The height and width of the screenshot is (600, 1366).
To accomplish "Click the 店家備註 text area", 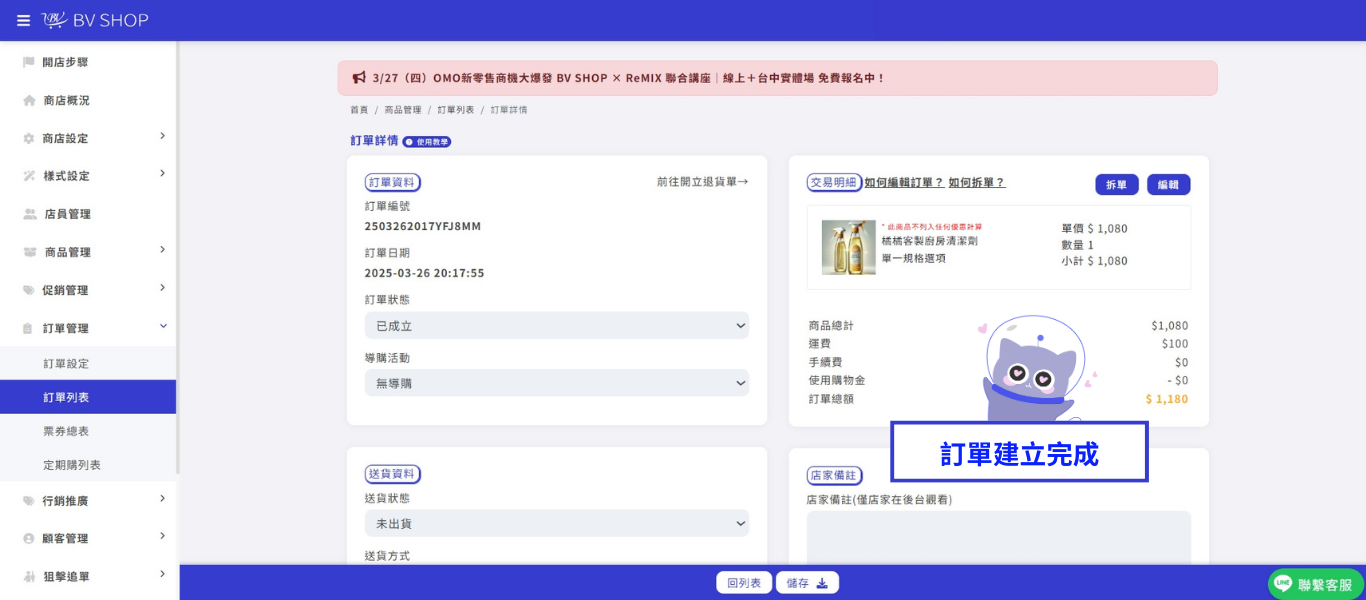I will click(999, 538).
